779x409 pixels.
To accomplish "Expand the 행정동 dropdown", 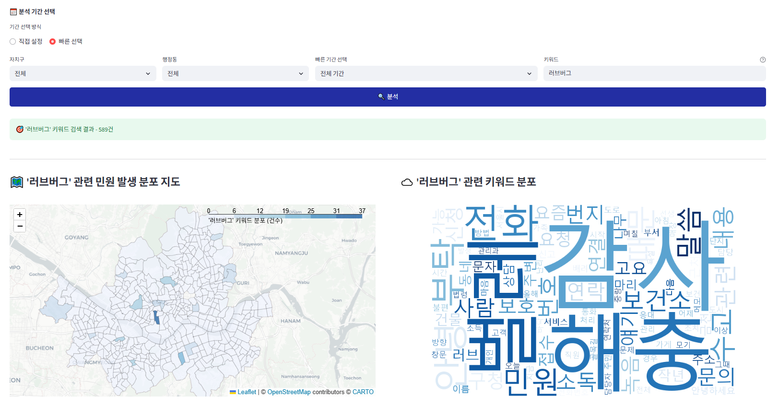I will tap(235, 73).
